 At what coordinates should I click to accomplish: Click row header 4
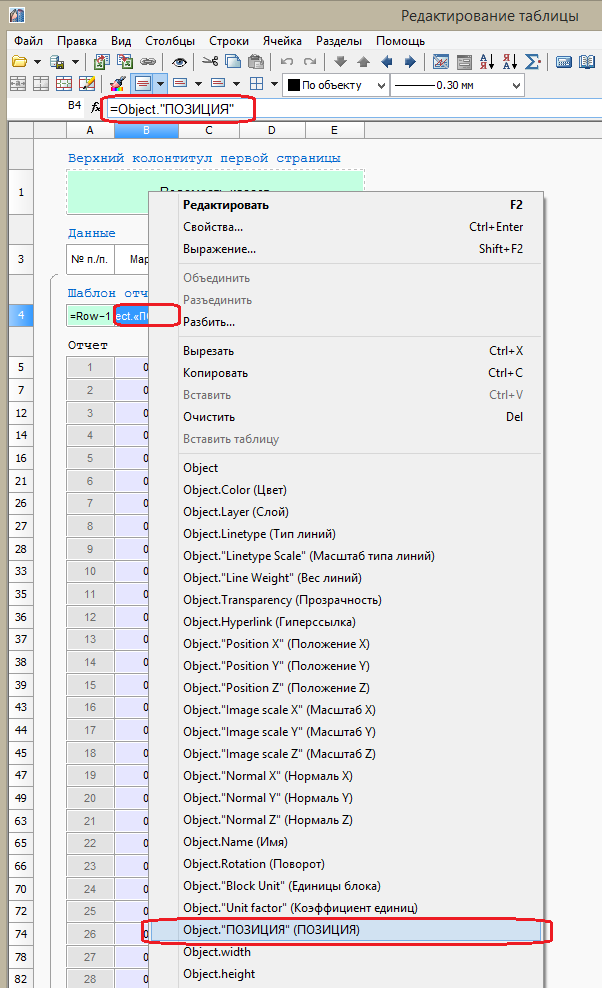pos(21,315)
